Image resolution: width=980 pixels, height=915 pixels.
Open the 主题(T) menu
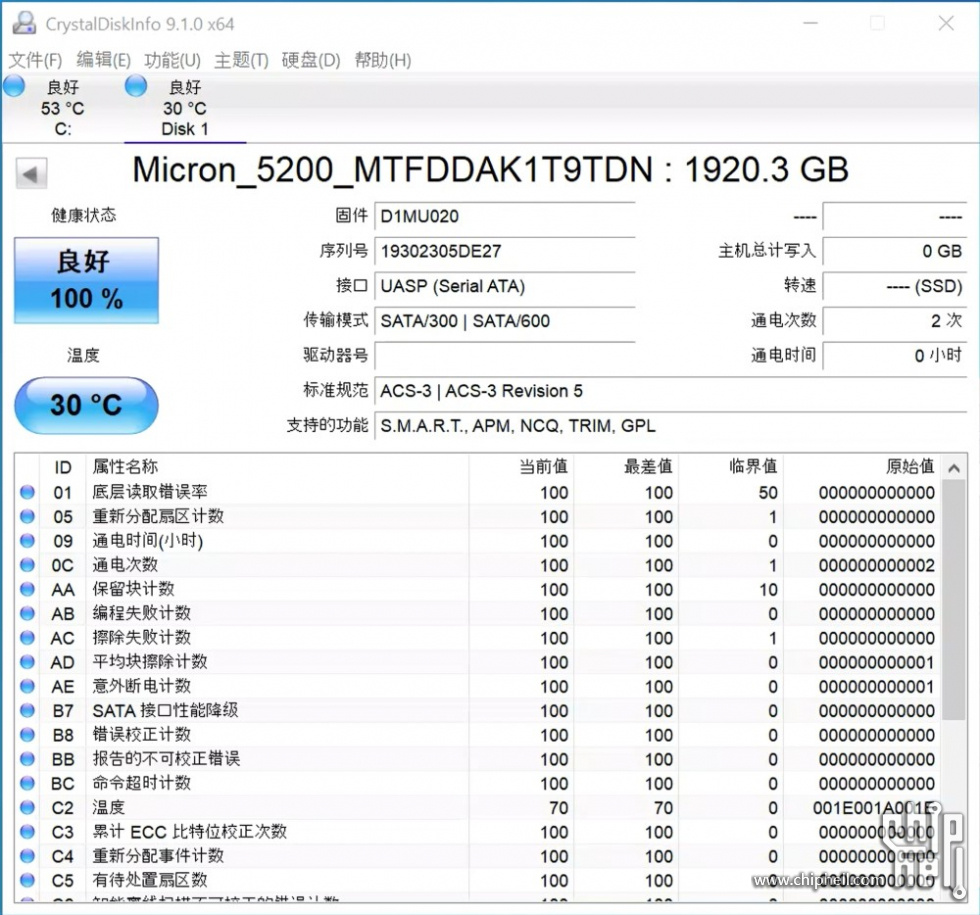[241, 60]
